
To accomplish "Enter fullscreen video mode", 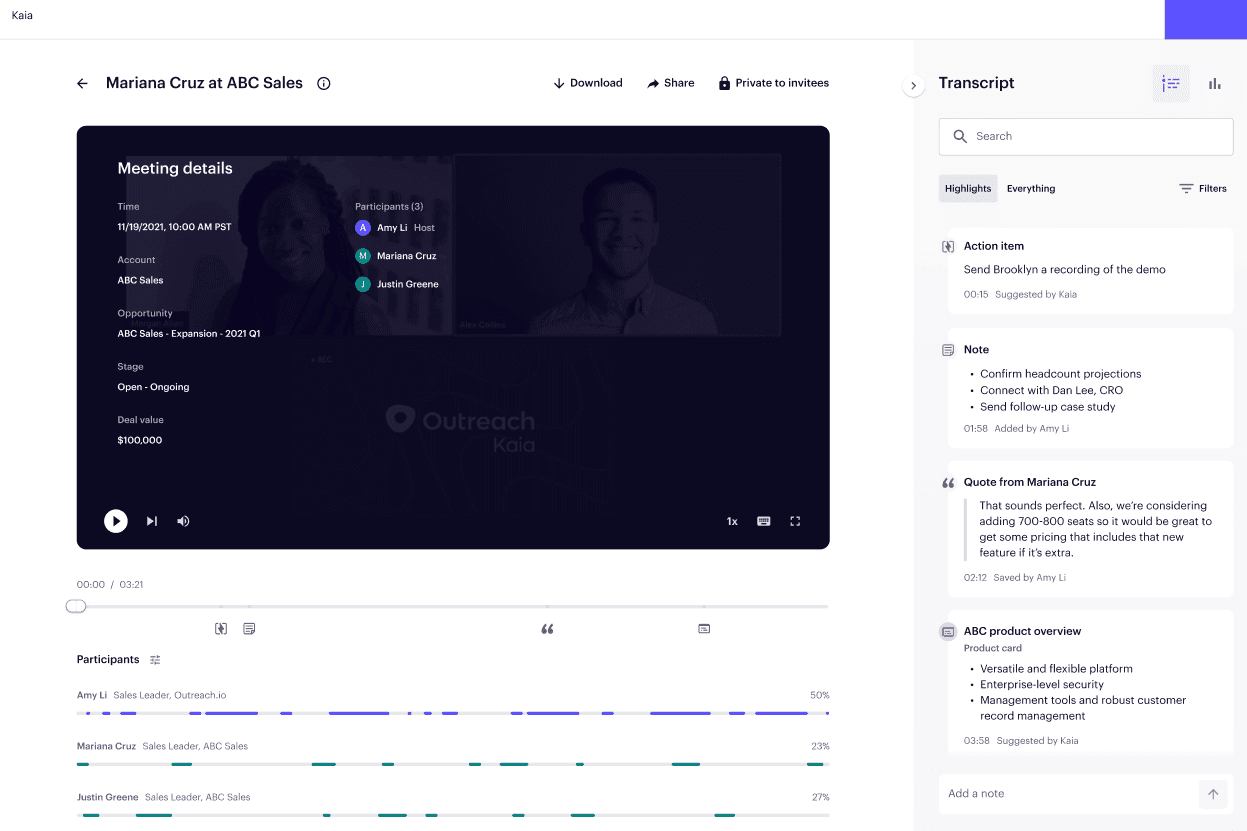I will [x=796, y=521].
